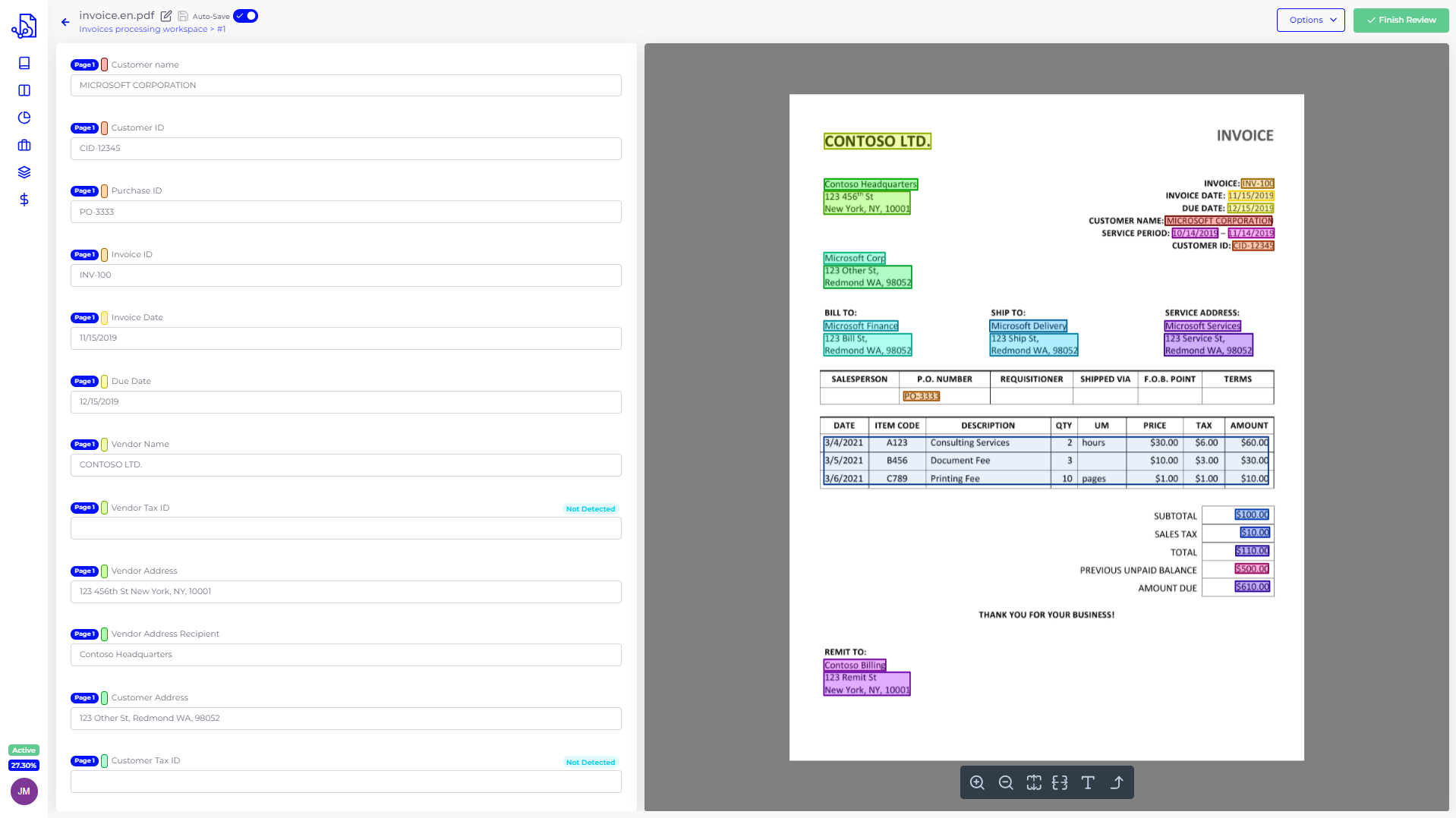Rotate the invoice page

1116,782
